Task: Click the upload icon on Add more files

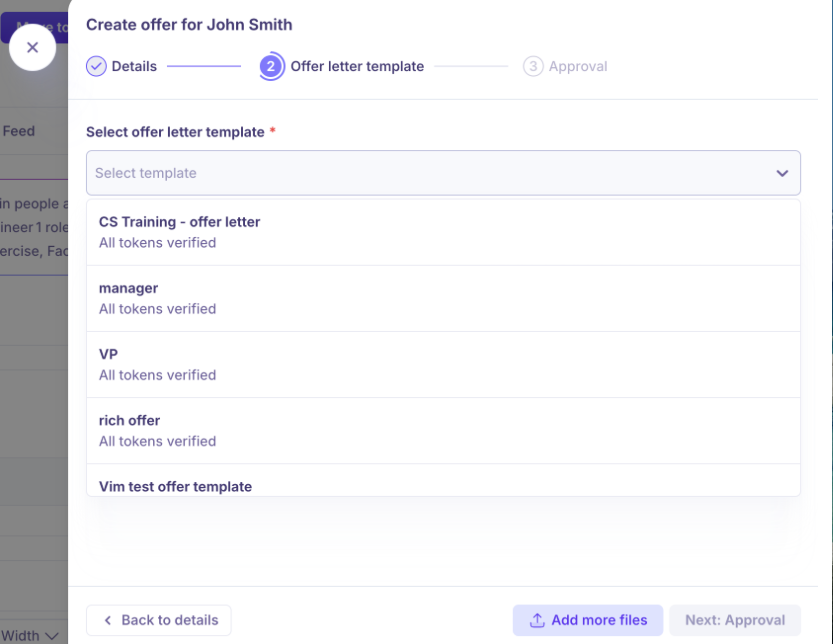Action: [537, 620]
